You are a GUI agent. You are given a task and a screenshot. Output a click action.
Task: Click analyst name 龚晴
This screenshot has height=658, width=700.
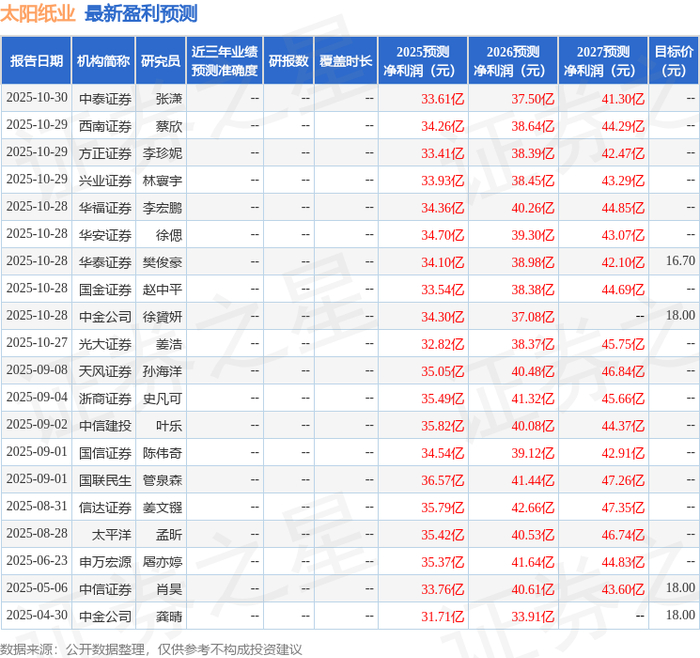tap(169, 616)
